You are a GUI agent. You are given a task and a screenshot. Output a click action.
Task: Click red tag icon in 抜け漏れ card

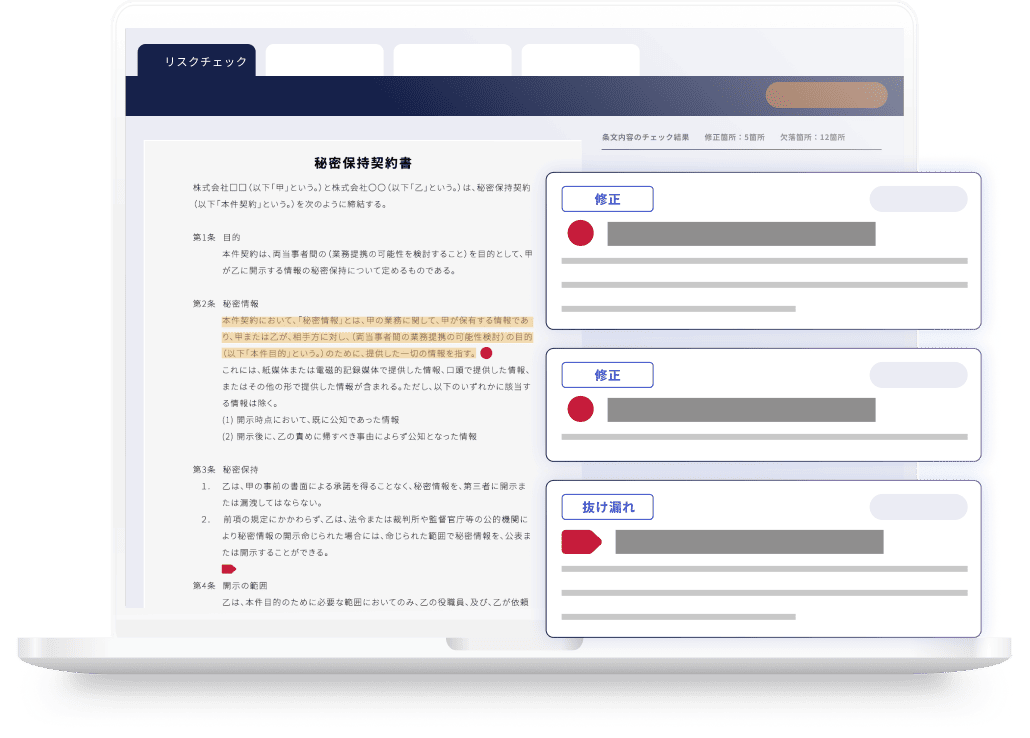click(581, 542)
